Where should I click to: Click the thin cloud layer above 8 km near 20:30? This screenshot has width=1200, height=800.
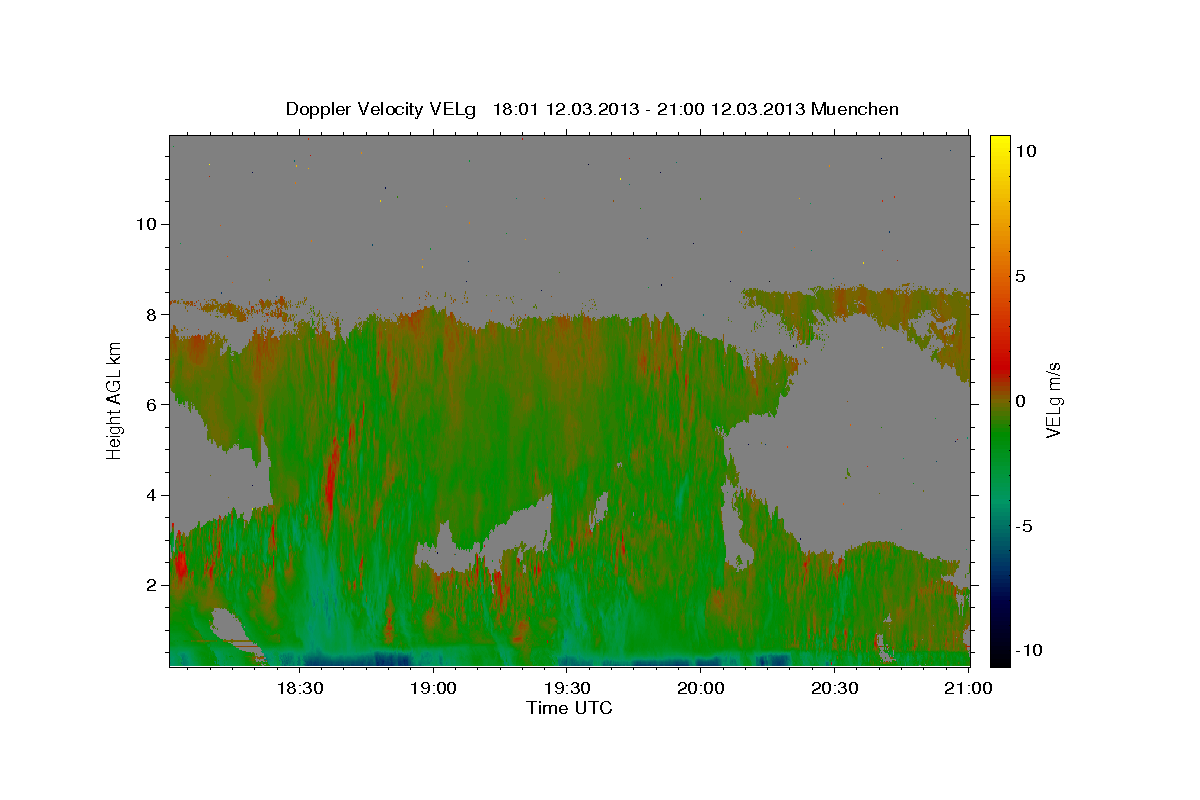pyautogui.click(x=855, y=302)
